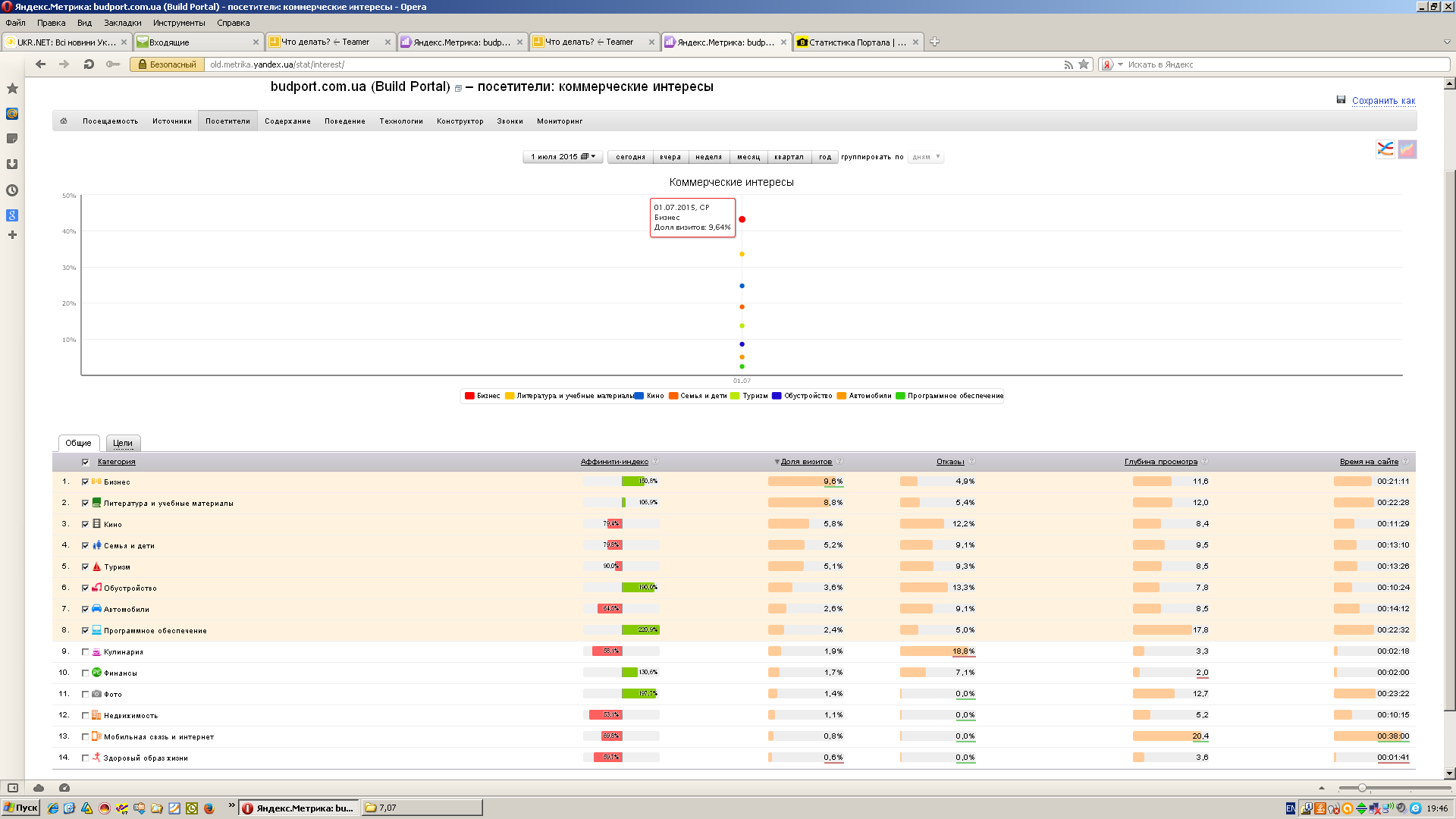Viewport: 1456px width, 819px height.
Task: Click help icon next to Отказы
Action: coord(971,461)
